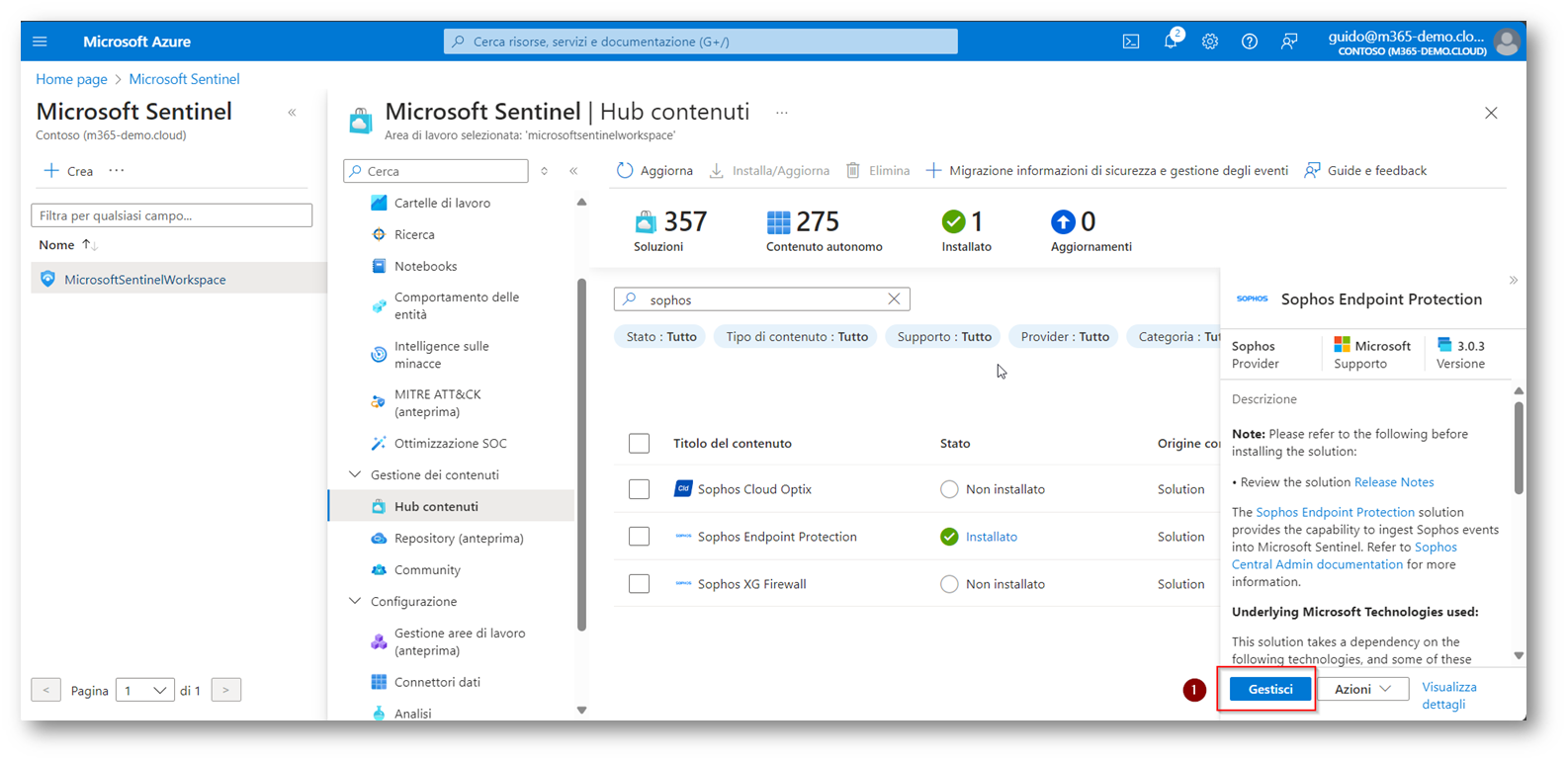
Task: Open the Supporto filter pill
Action: [943, 337]
